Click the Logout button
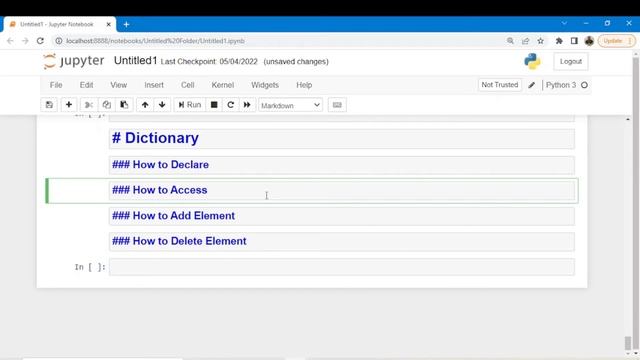This screenshot has width=640, height=360. [x=571, y=61]
